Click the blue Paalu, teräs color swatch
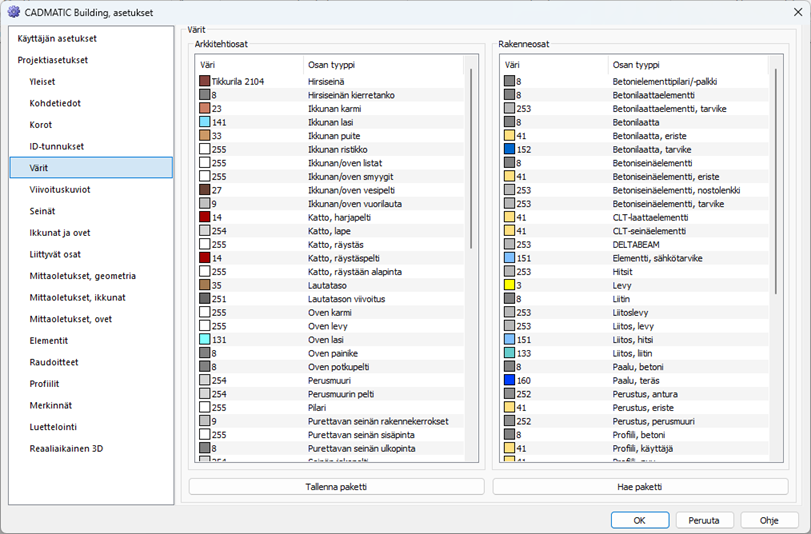811x534 pixels. 509,380
